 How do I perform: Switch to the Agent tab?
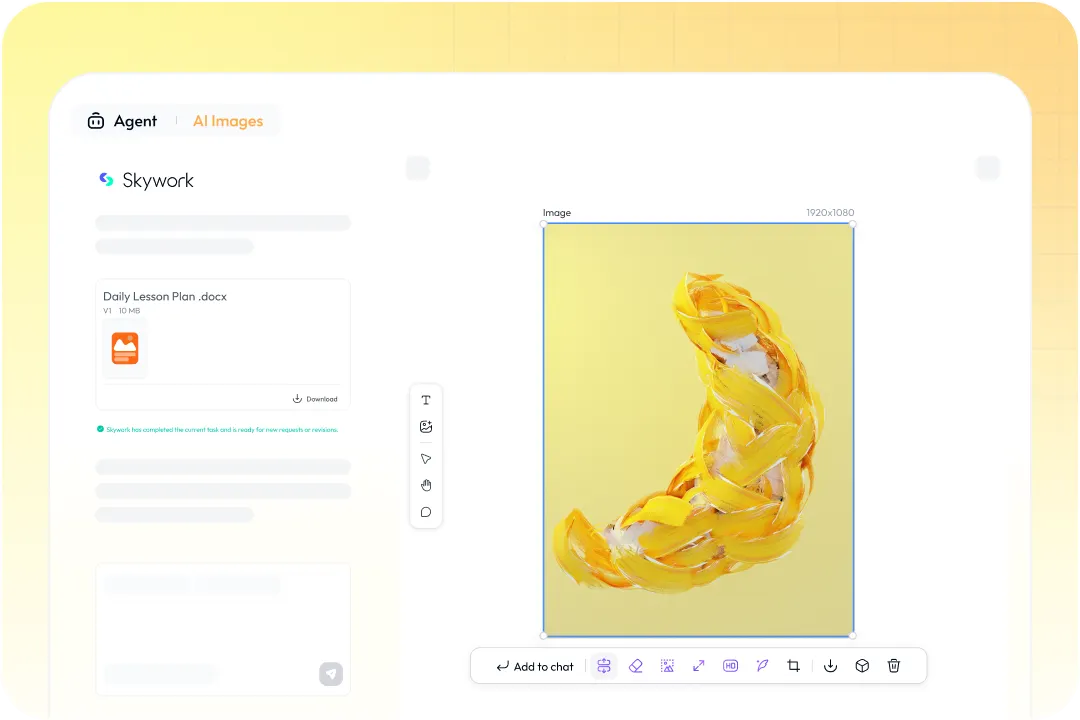click(123, 121)
